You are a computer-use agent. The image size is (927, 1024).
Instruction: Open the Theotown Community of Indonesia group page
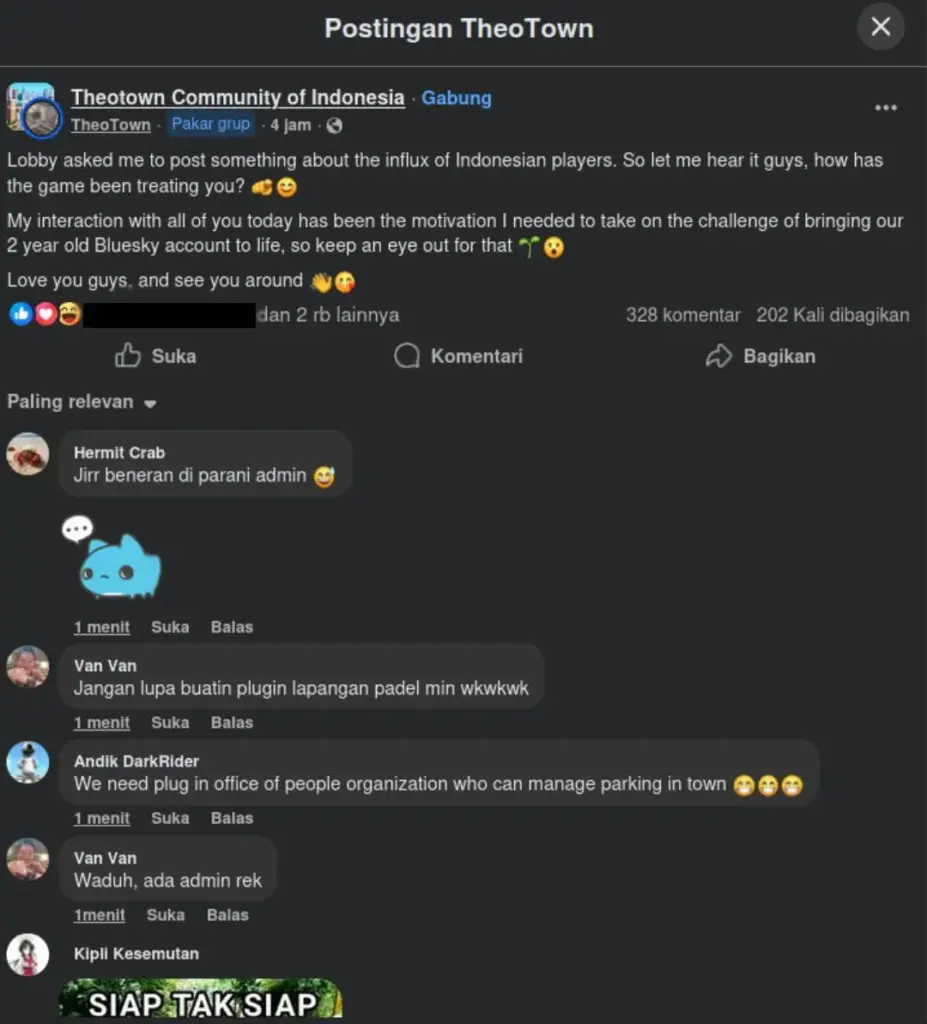(237, 97)
